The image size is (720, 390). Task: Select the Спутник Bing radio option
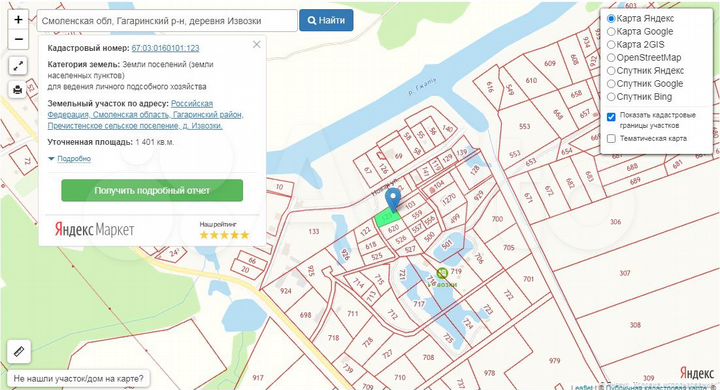click(x=611, y=97)
